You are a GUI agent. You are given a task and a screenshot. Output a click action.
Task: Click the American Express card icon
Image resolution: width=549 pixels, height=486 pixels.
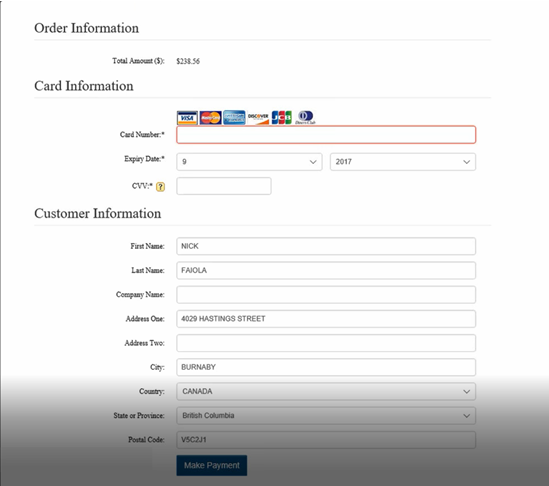[234, 118]
